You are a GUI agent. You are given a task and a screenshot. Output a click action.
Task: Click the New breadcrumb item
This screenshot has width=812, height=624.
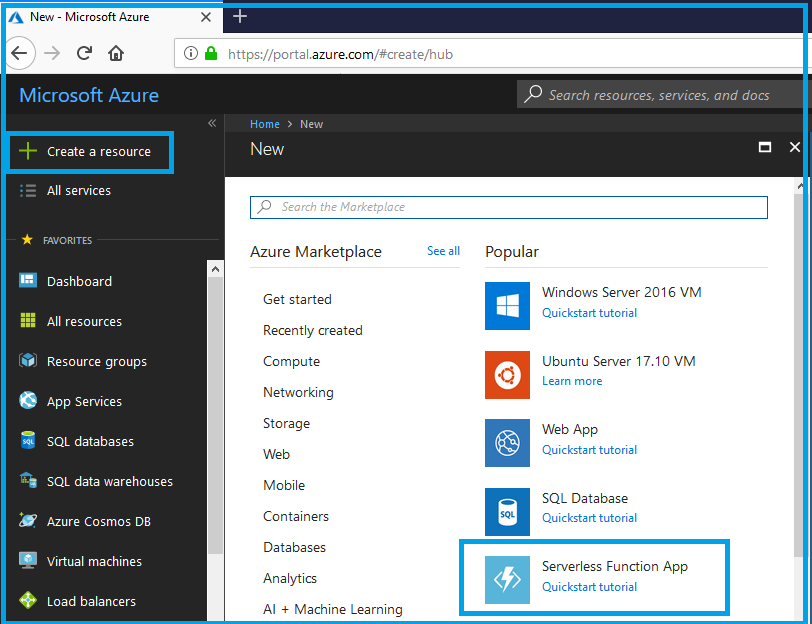coord(311,124)
